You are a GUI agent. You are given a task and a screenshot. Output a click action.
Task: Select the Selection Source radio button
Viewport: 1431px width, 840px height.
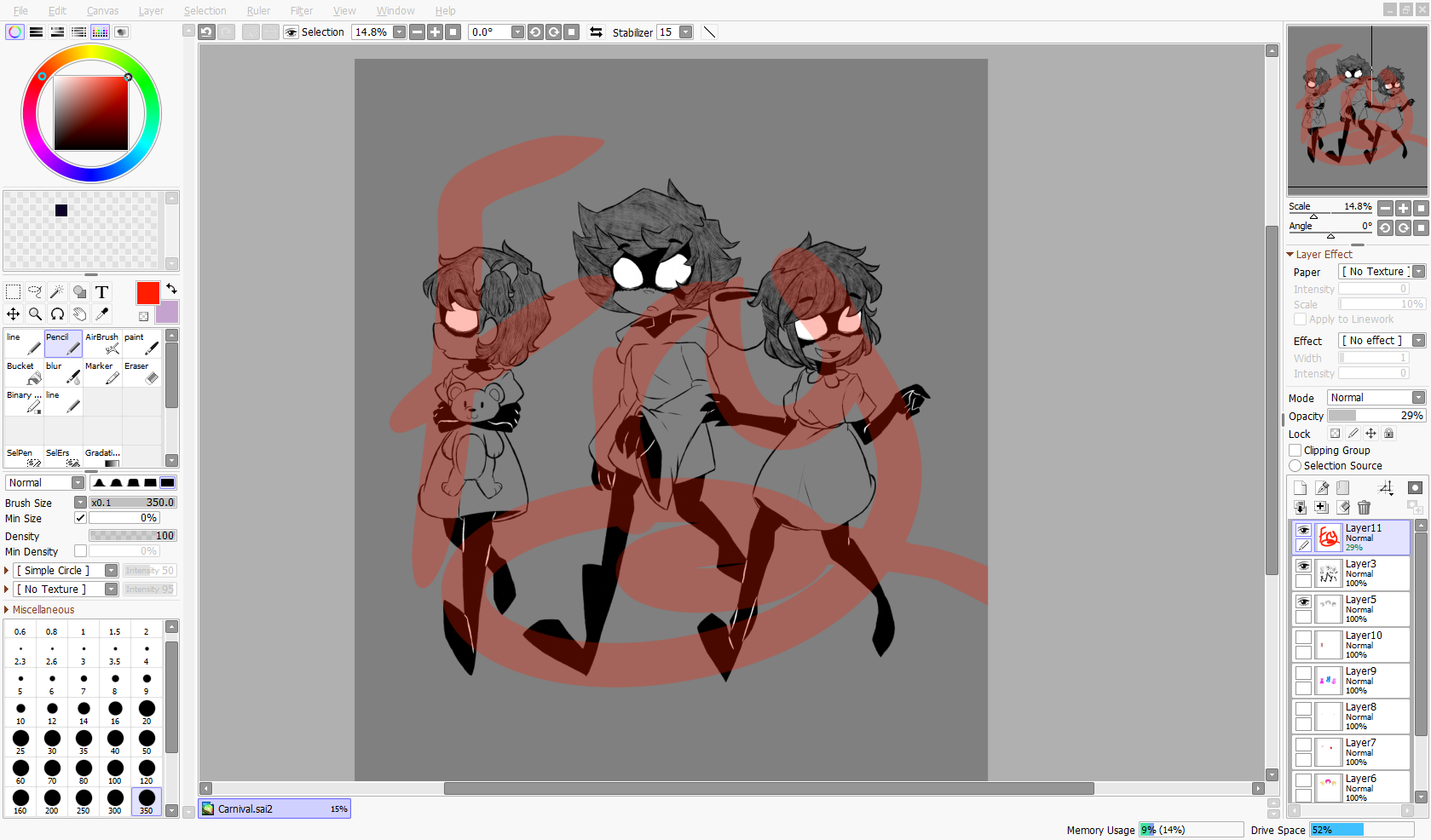tap(1295, 466)
